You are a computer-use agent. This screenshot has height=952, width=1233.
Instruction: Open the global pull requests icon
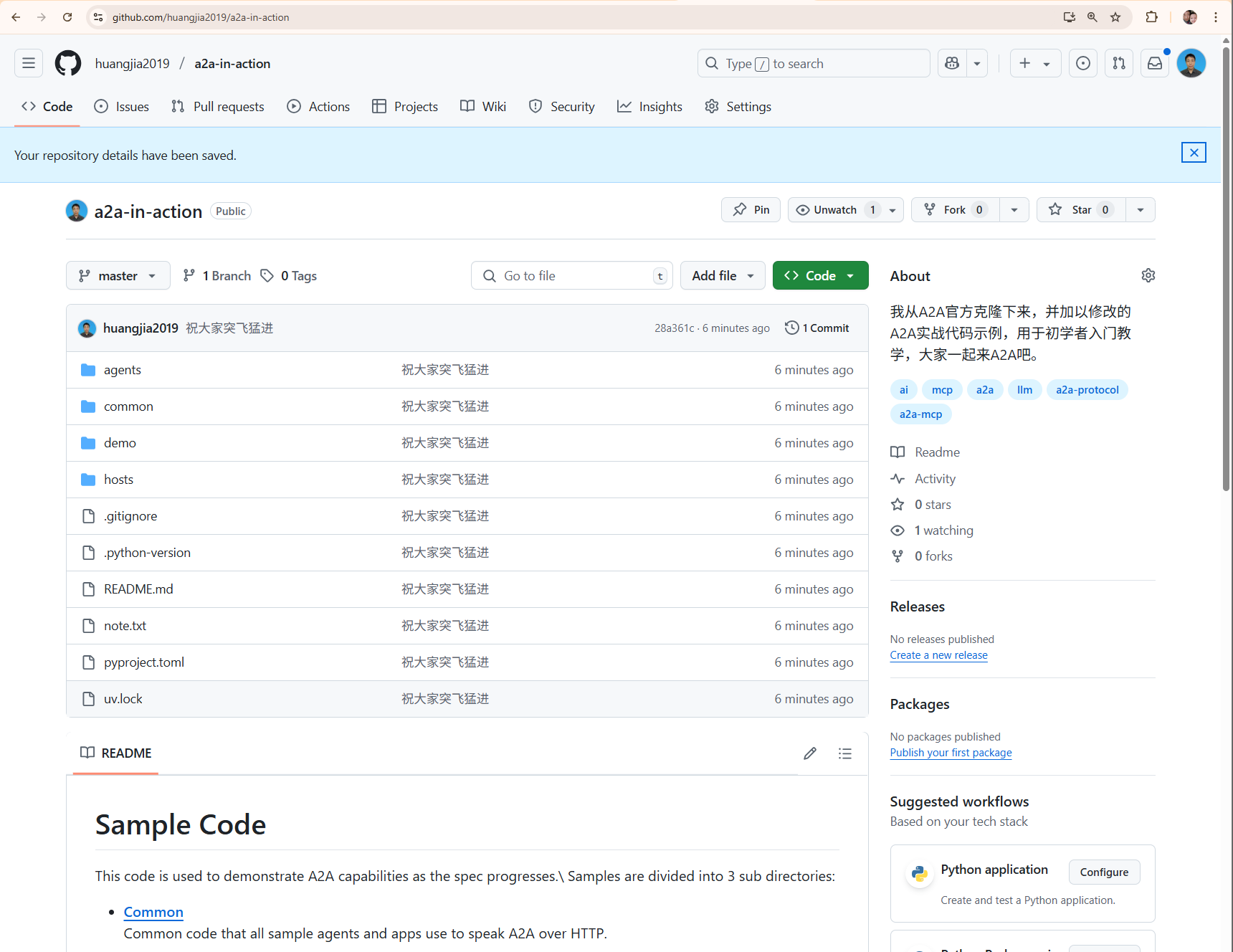tap(1119, 63)
